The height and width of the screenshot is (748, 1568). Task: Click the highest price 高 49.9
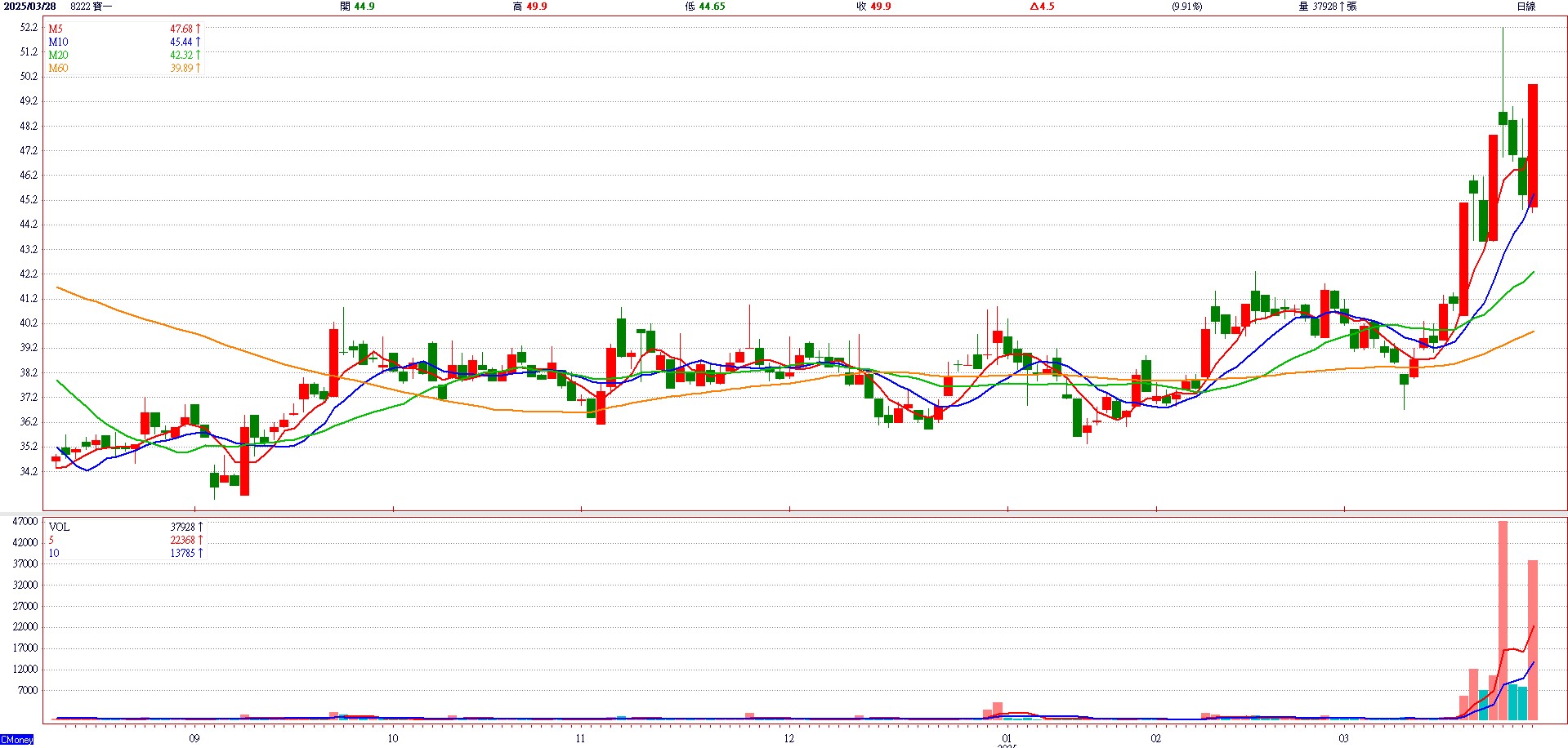pos(529,7)
